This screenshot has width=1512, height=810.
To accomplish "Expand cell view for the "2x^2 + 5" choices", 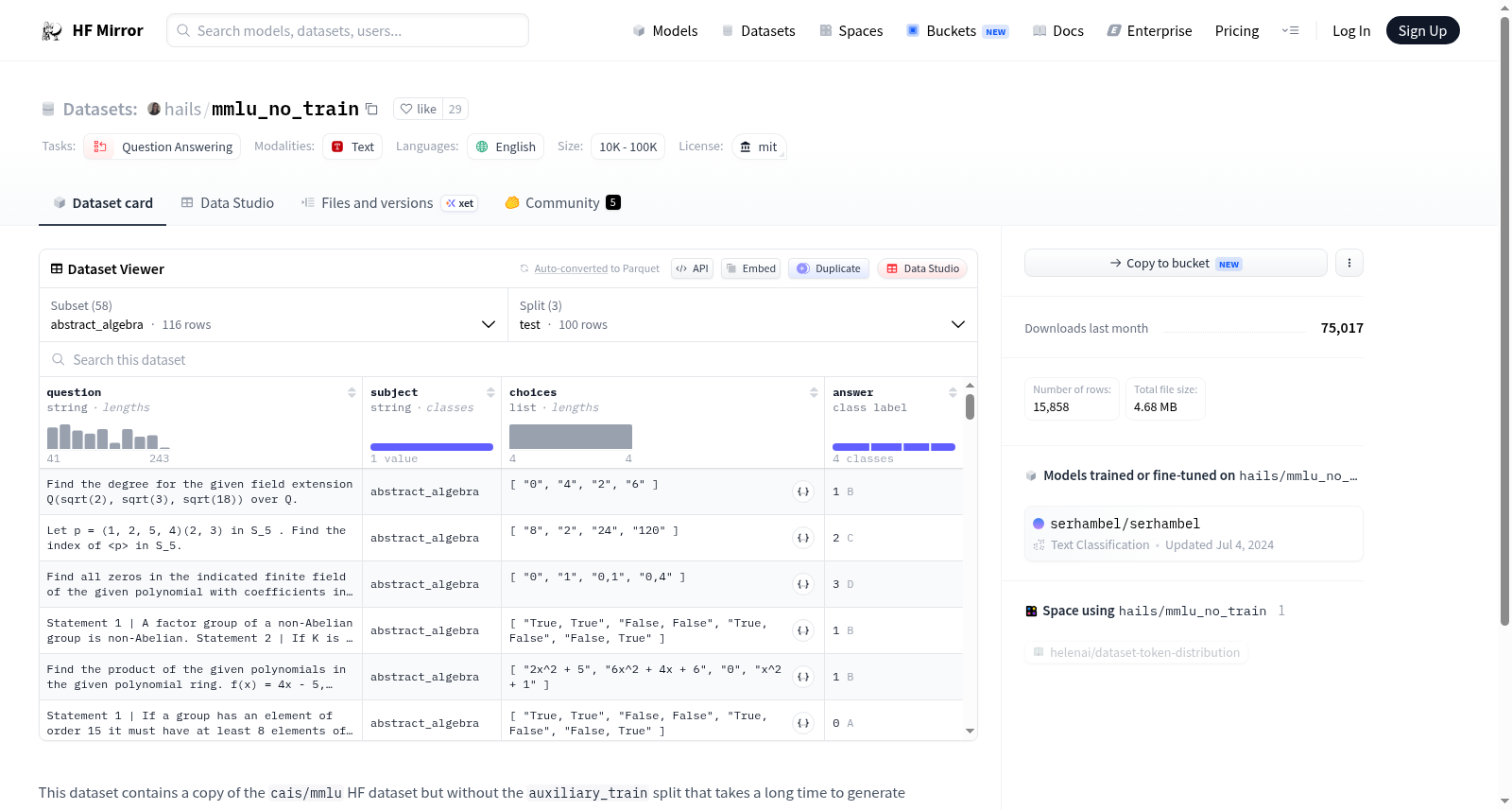I will pos(803,677).
